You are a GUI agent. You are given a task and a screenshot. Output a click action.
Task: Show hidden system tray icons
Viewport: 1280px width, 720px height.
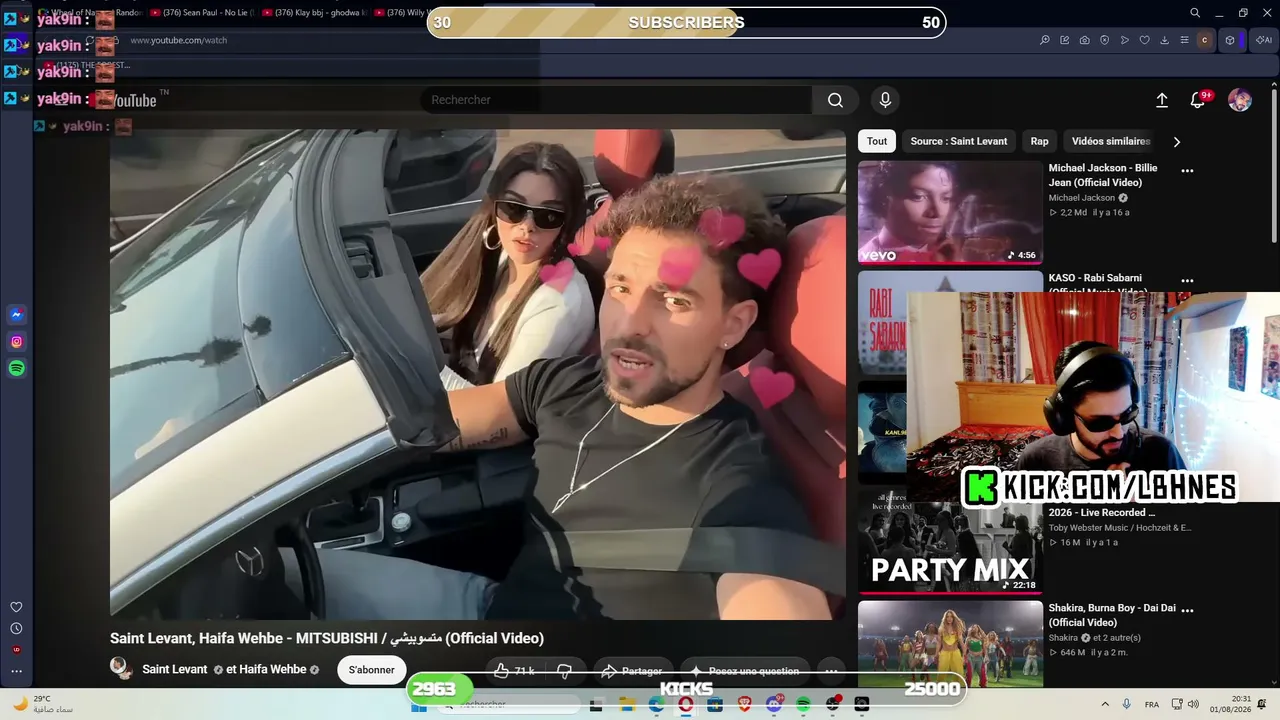click(x=1105, y=704)
